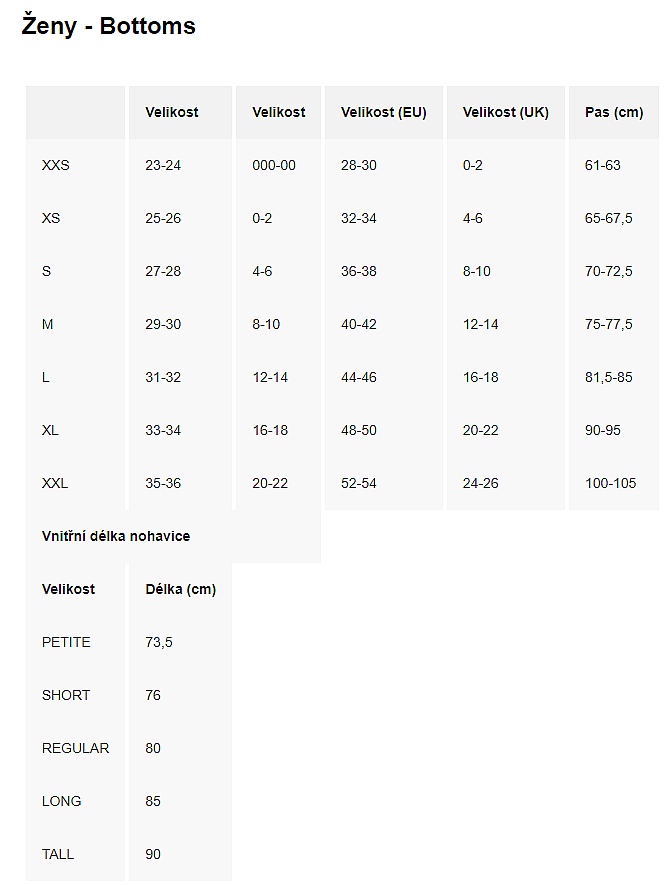Select the REGULAR length row
Image resolution: width=665 pixels, height=885 pixels.
click(75, 748)
